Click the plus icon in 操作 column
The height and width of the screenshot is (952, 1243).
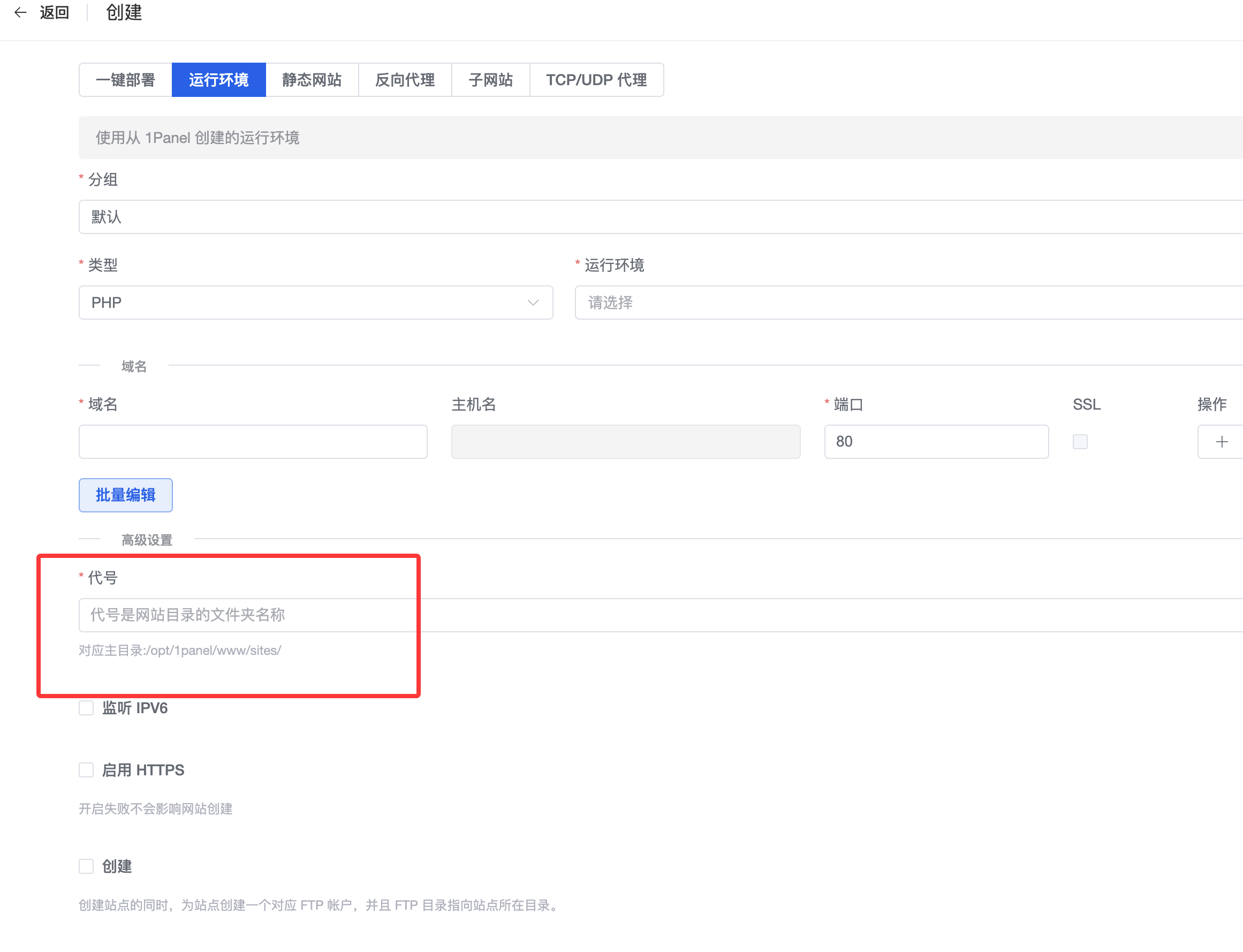point(1222,441)
